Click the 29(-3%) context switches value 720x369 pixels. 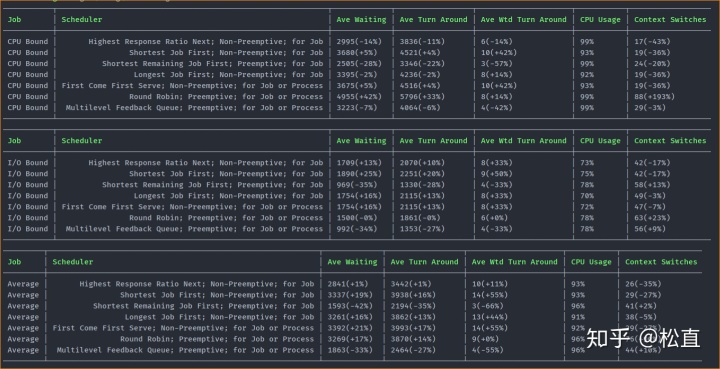coord(650,108)
